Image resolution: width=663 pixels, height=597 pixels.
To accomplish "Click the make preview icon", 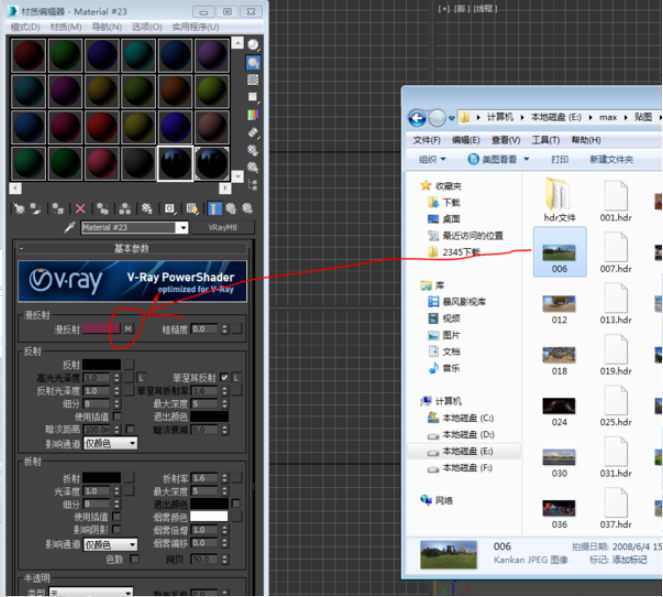I will (x=253, y=132).
